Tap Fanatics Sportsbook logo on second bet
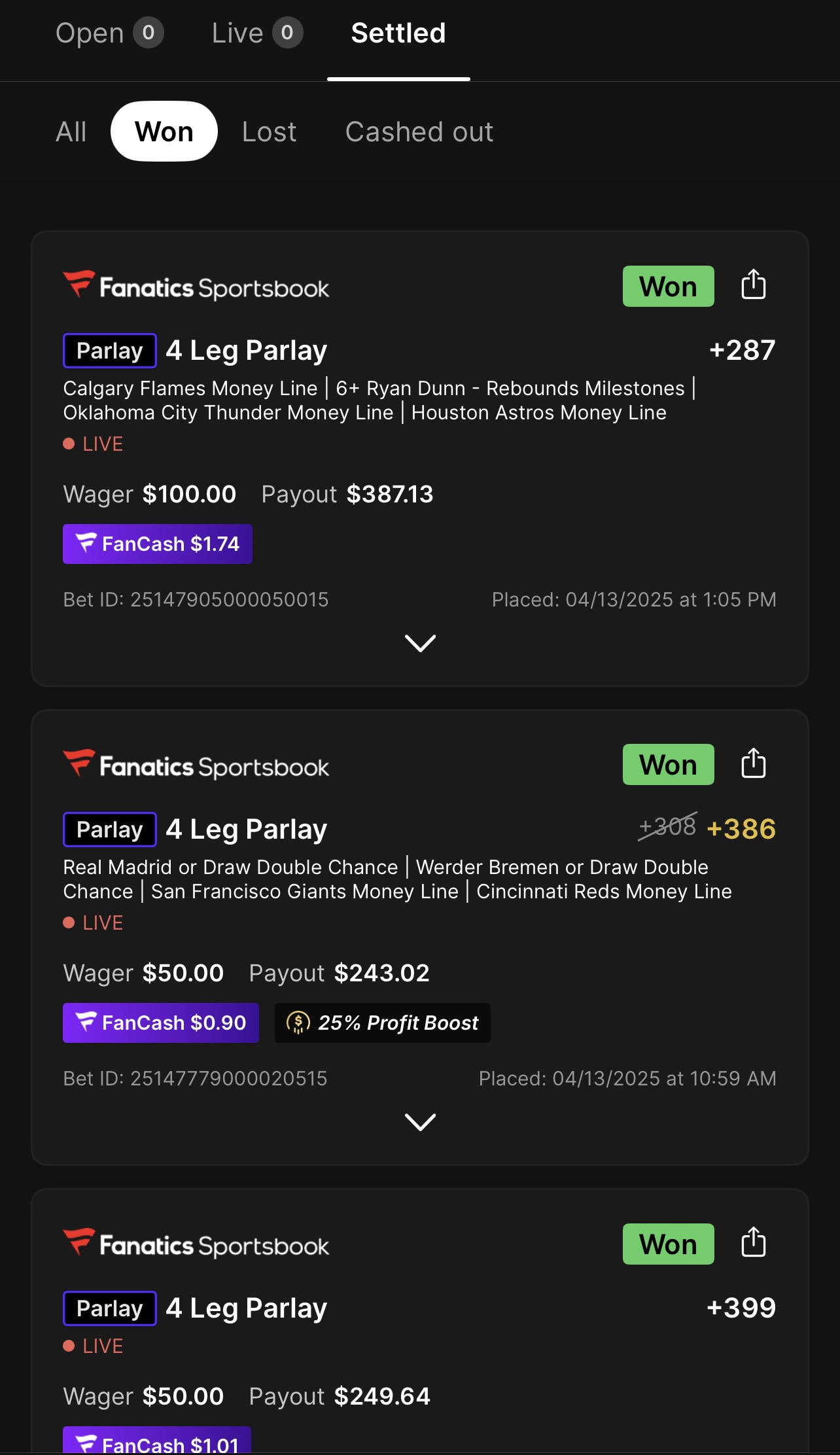Viewport: 840px width, 1455px height. 196,766
